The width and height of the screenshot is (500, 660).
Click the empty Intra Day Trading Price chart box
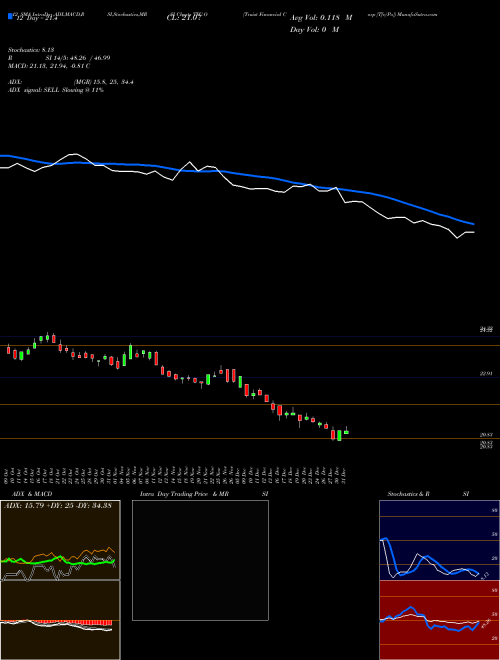click(x=200, y=560)
